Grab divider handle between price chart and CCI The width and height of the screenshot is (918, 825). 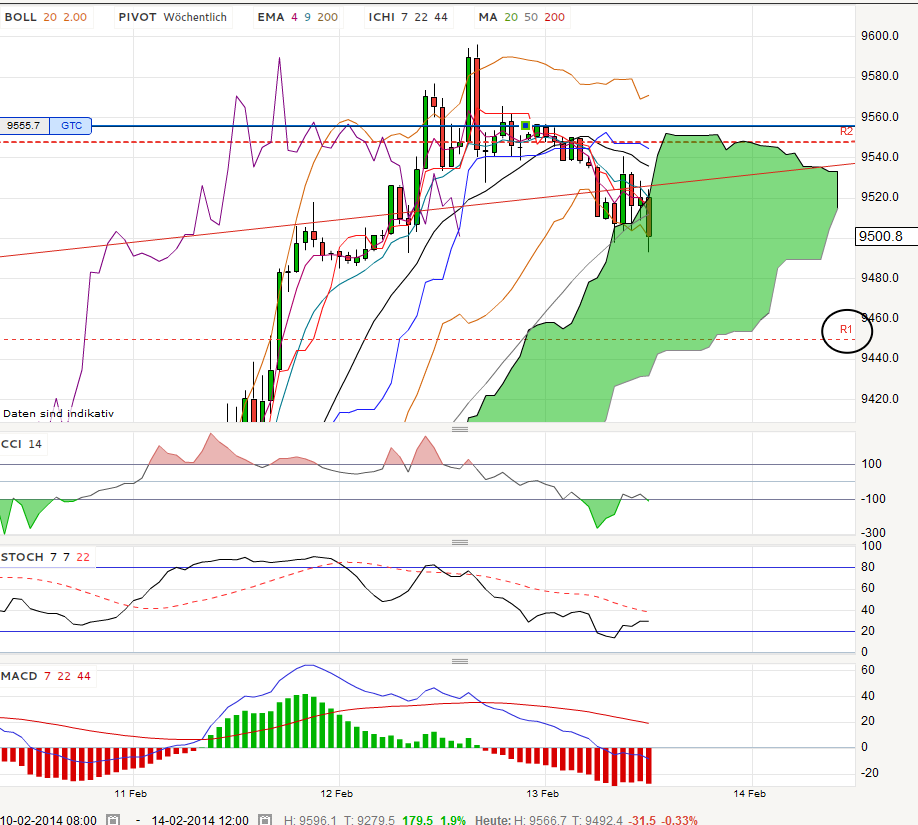[460, 429]
